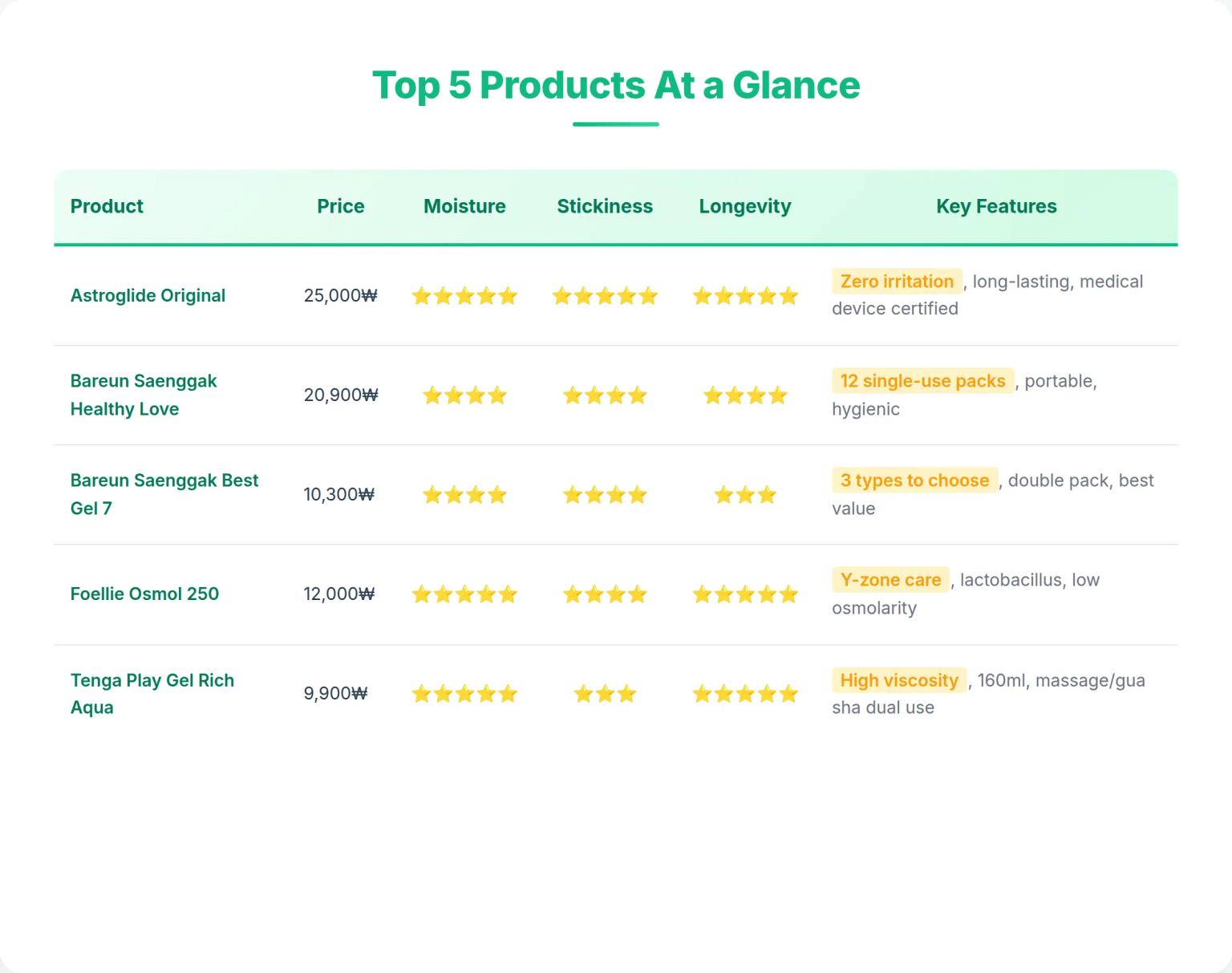Click Tenga Play Gel moisture stars
Image resolution: width=1232 pixels, height=973 pixels.
[x=464, y=694]
